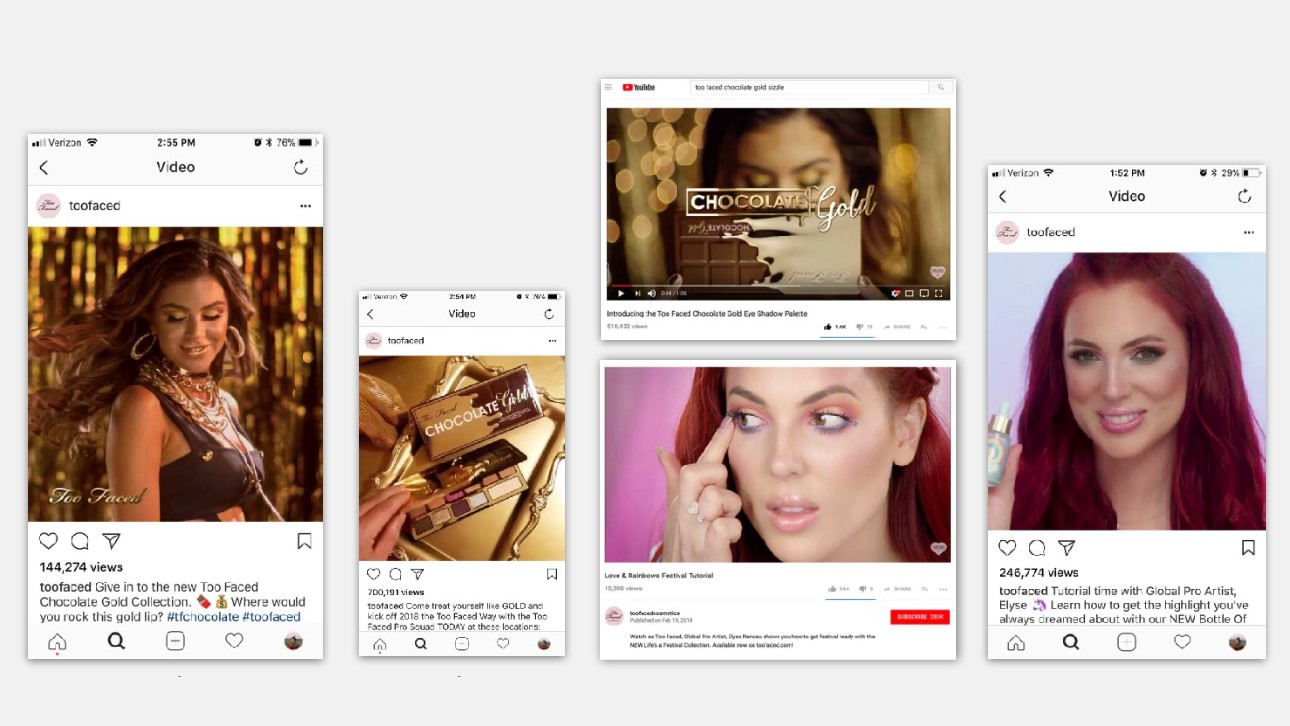Play the Chocolate Gold YouTube video
Viewport: 1290px width, 726px height.
pyautogui.click(x=621, y=293)
